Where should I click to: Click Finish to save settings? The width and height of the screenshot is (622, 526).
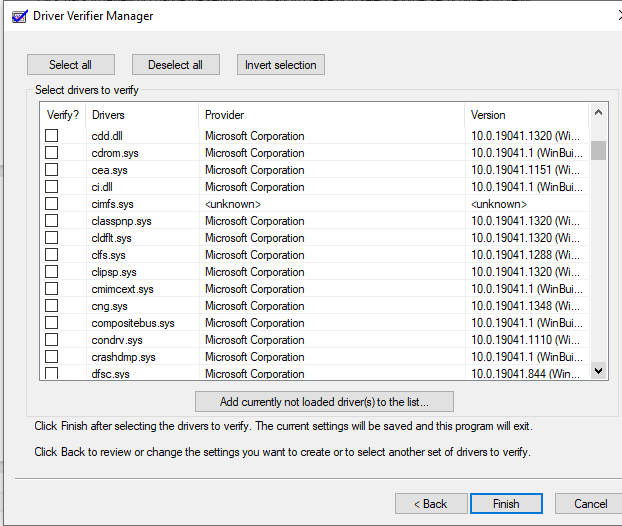[x=506, y=503]
